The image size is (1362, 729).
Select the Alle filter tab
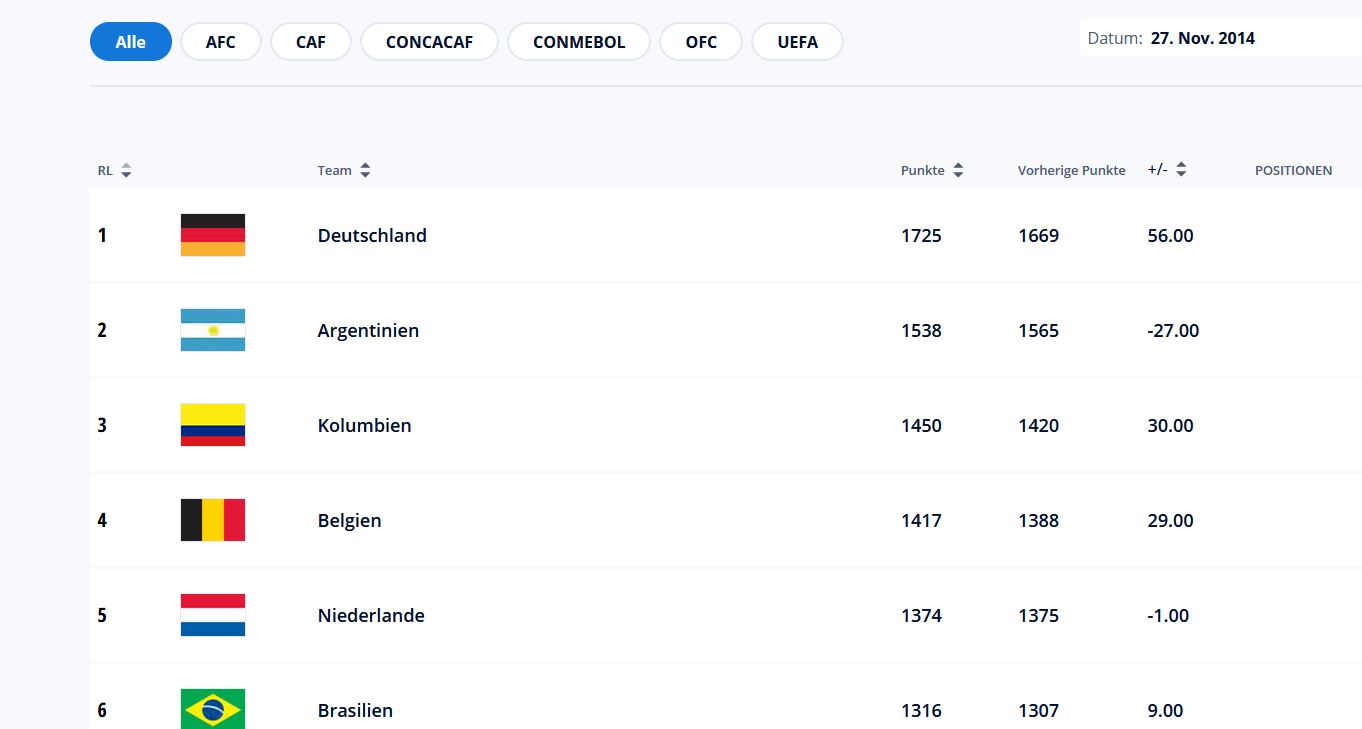pyautogui.click(x=131, y=42)
